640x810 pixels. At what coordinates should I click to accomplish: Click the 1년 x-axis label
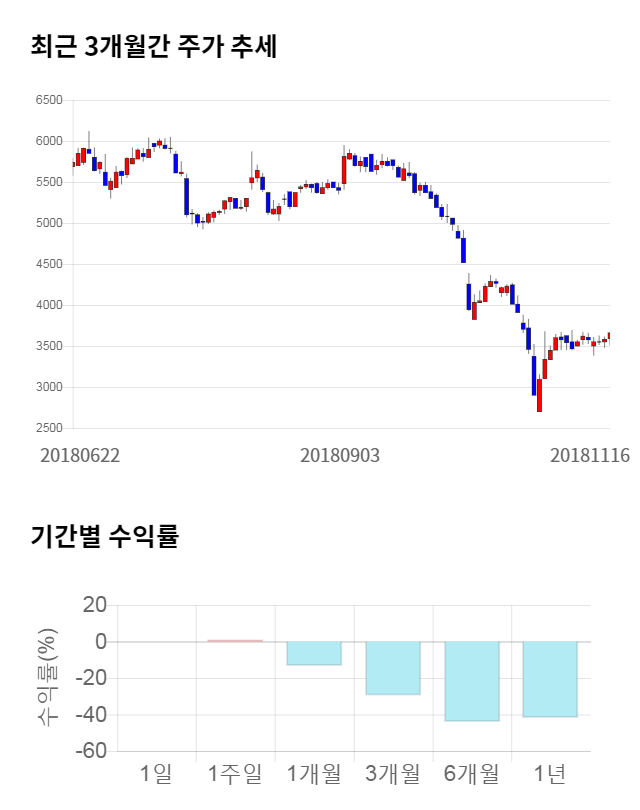pyautogui.click(x=550, y=773)
